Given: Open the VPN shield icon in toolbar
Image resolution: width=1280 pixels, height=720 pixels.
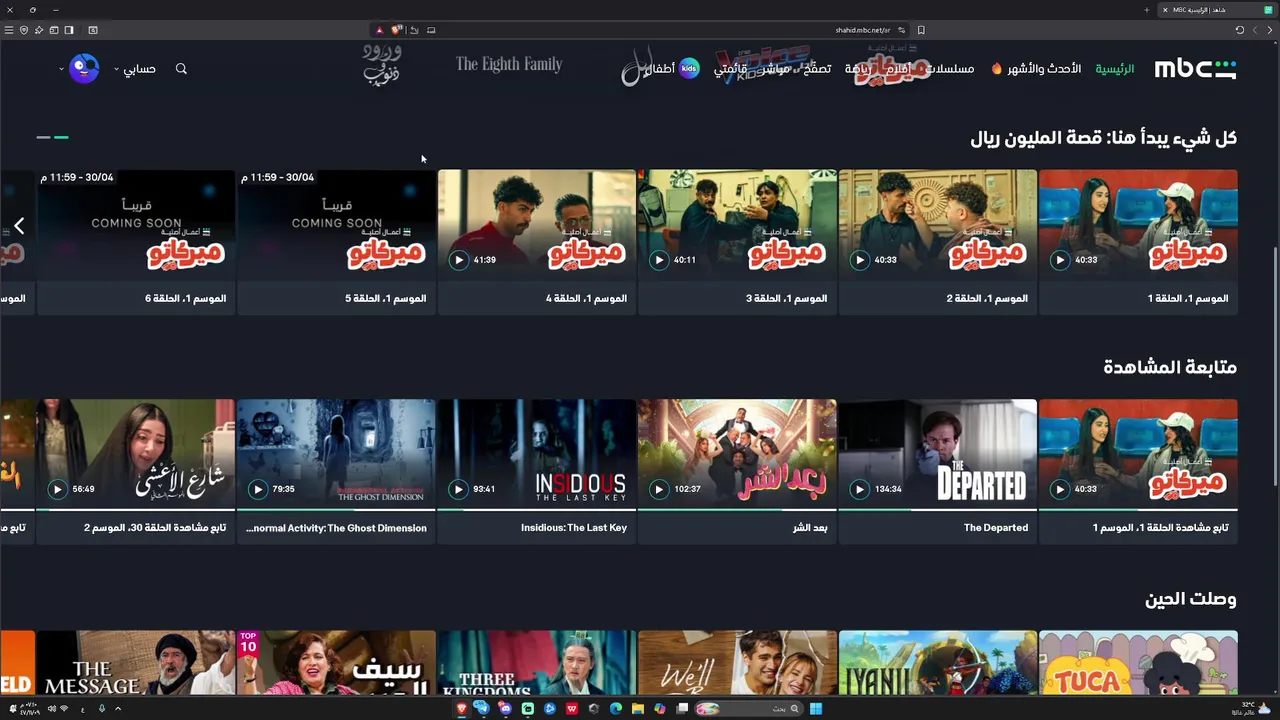Looking at the screenshot, I should coord(24,30).
